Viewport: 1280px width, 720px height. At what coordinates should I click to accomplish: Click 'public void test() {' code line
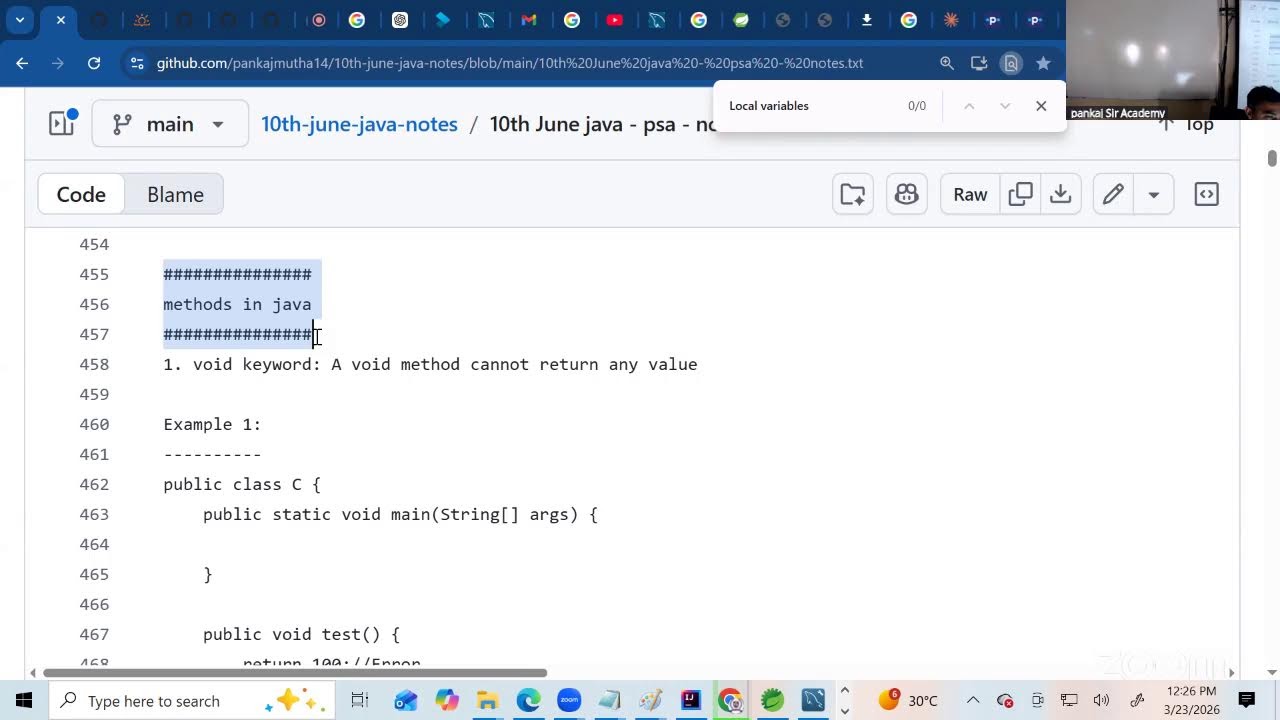tap(301, 634)
